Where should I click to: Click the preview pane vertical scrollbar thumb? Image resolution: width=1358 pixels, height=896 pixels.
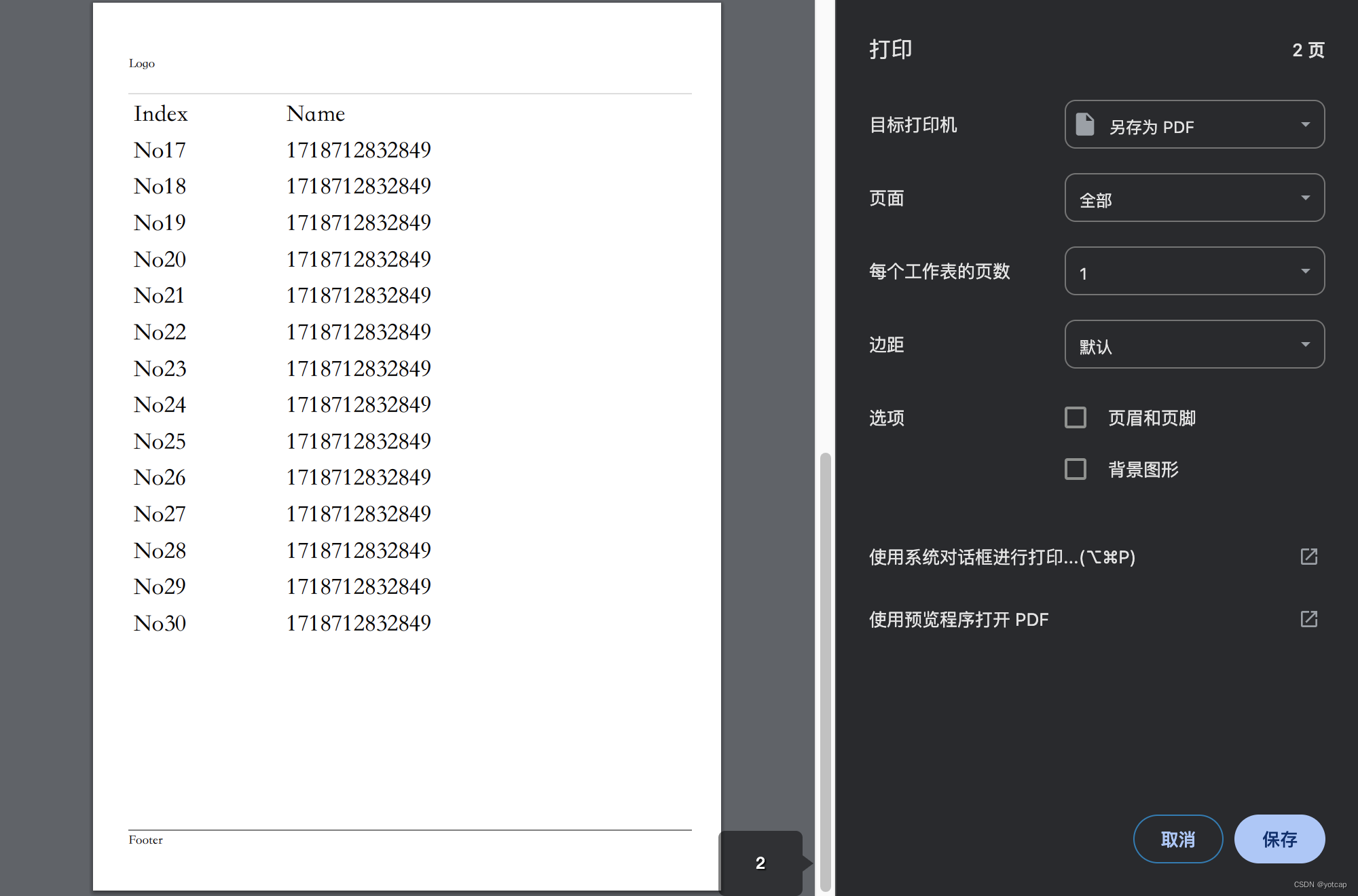coord(825,672)
